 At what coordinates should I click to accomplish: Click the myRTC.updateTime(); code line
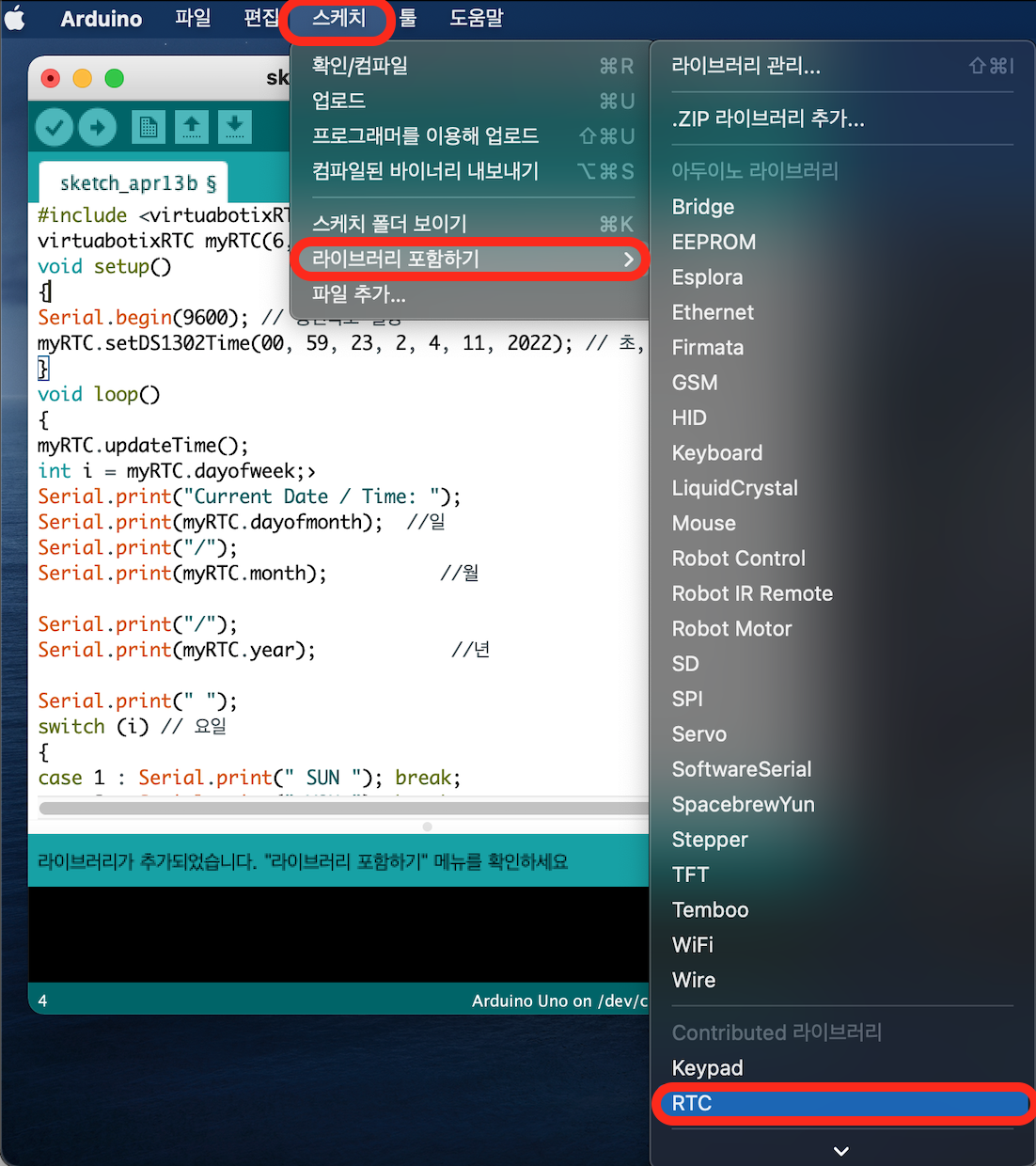[x=143, y=445]
